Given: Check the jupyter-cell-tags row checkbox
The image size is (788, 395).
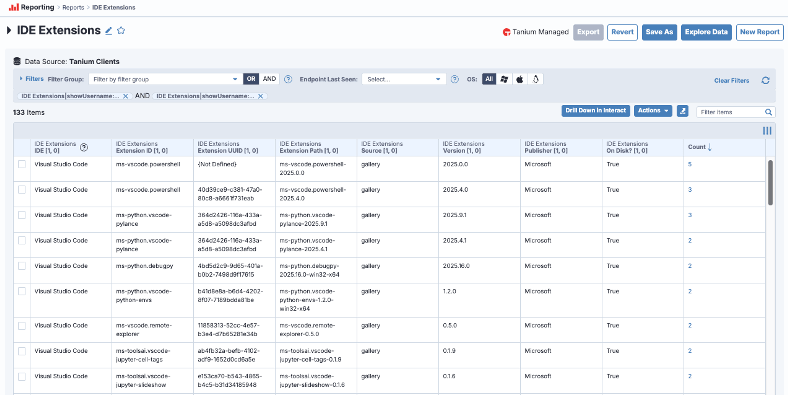Looking at the screenshot, I should pos(22,351).
